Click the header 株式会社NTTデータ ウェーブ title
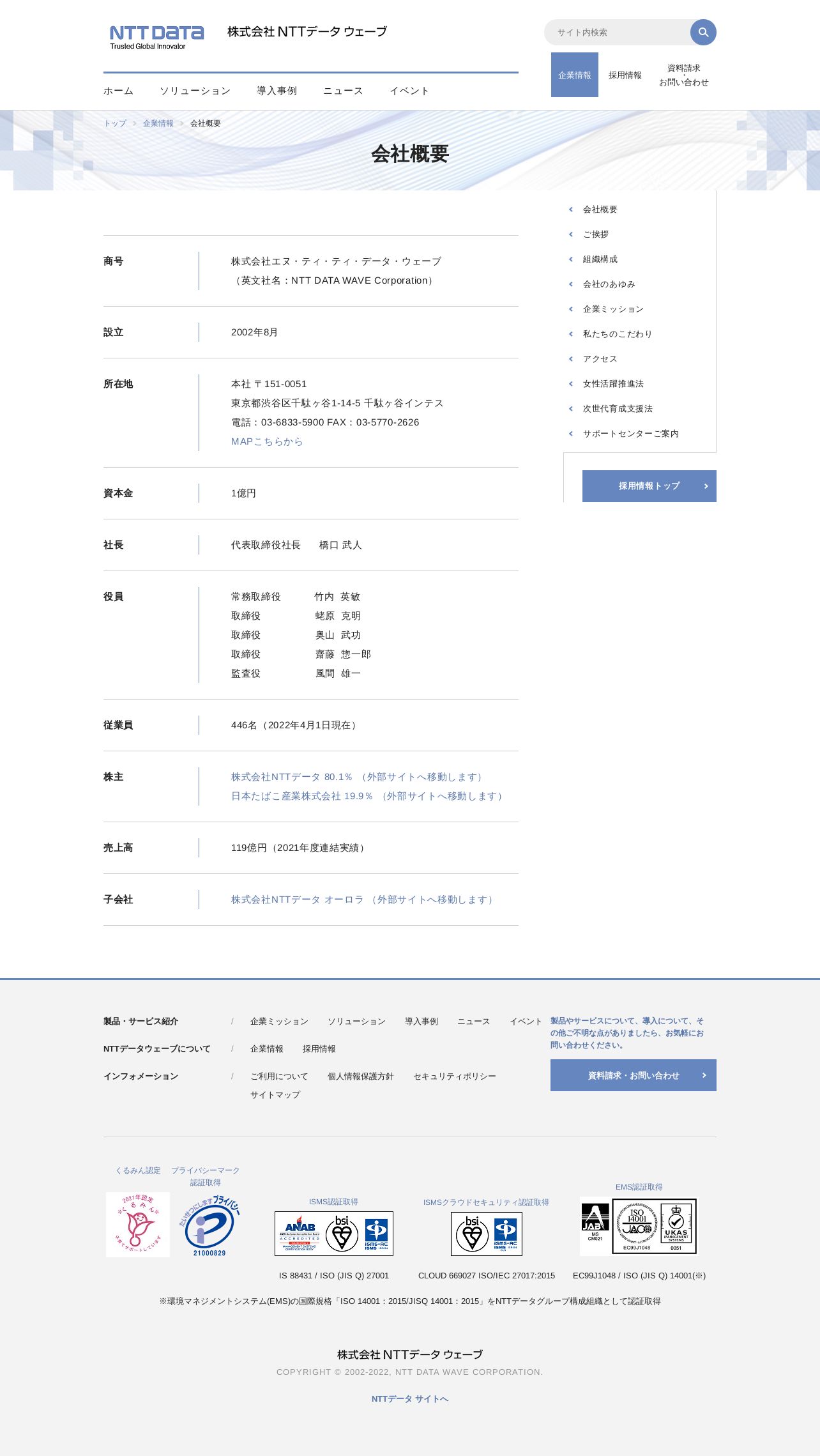The height and width of the screenshot is (1456, 820). 307,32
